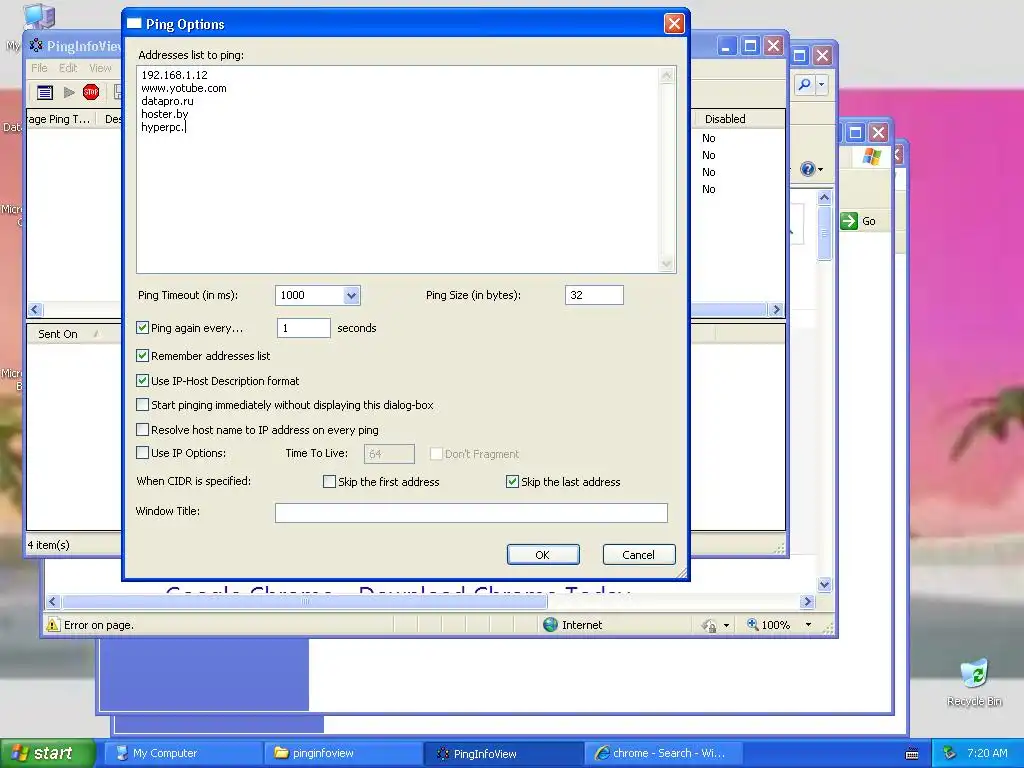This screenshot has height=768, width=1024.
Task: Close the Ping Options dialog with X
Action: [x=674, y=24]
